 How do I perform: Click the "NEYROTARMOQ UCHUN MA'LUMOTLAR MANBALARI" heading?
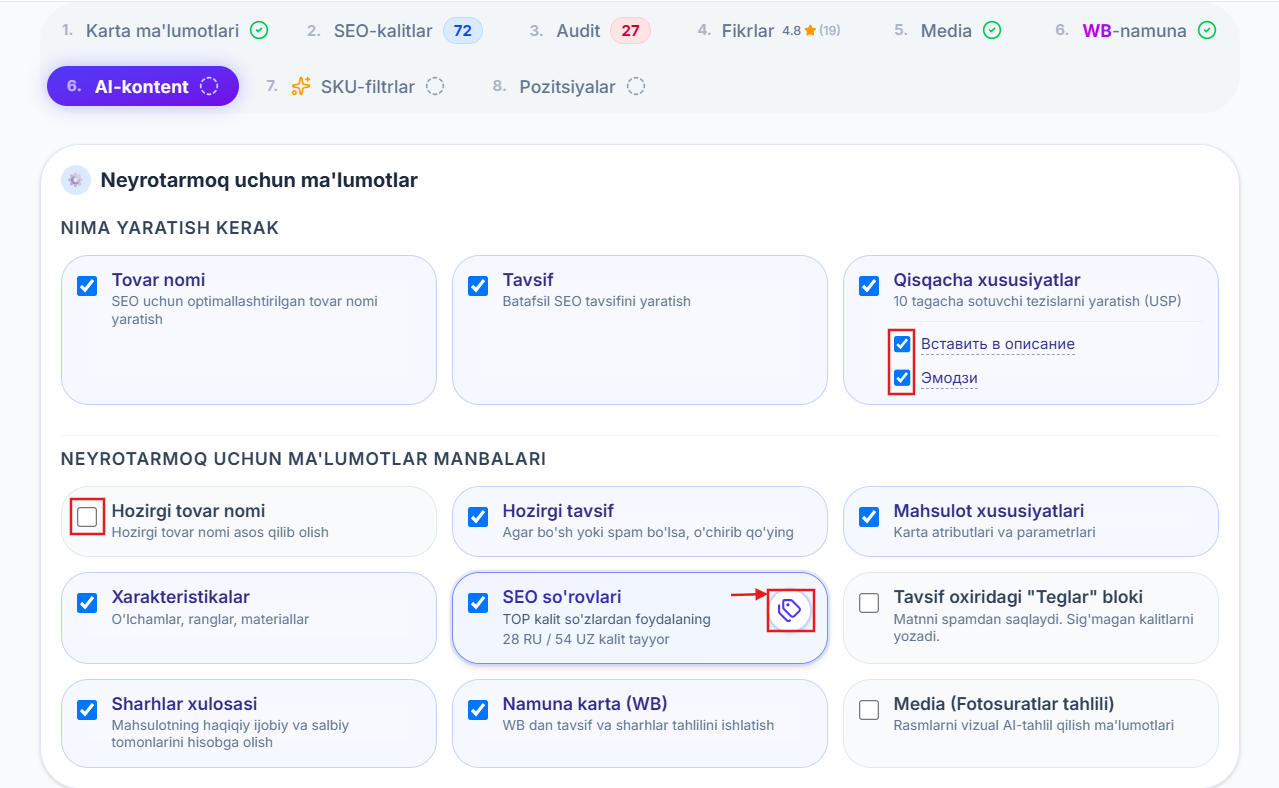point(304,459)
